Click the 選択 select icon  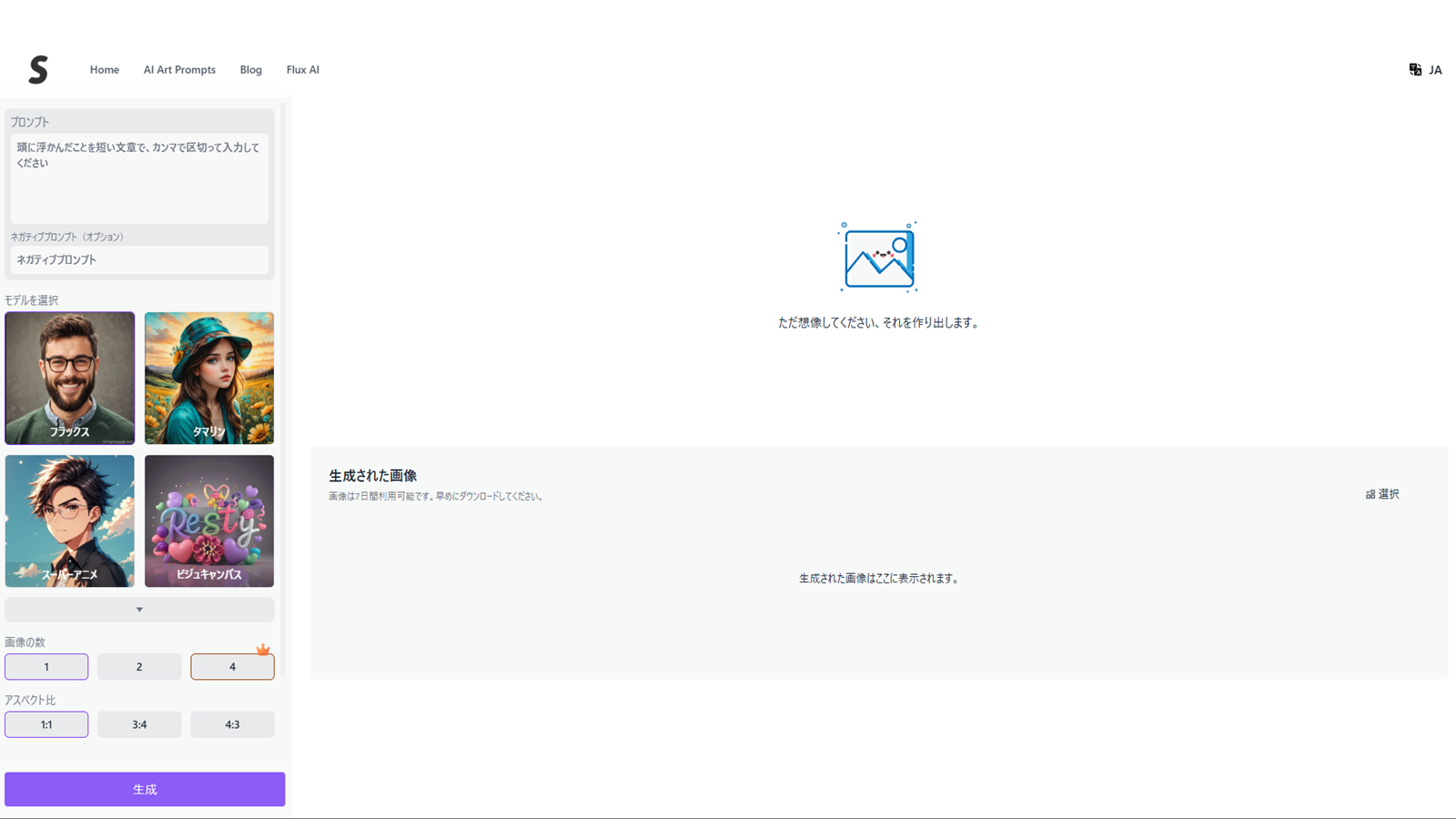coord(1370,494)
